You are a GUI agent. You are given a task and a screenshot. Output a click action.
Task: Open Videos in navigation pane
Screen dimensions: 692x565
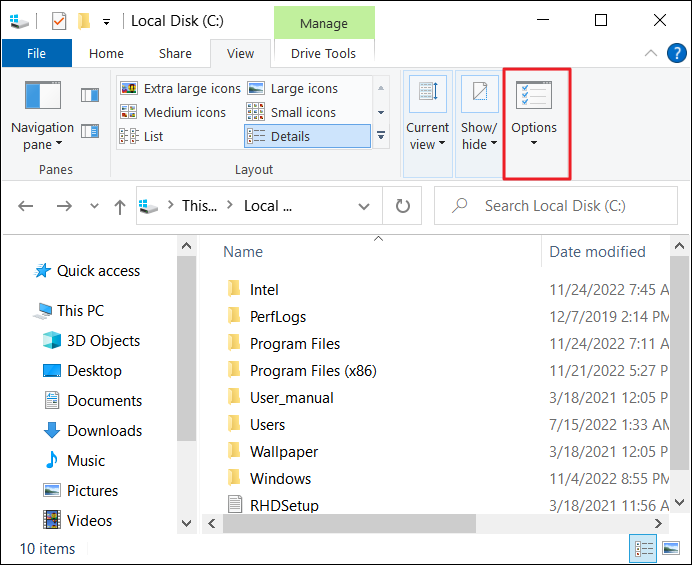click(x=78, y=521)
